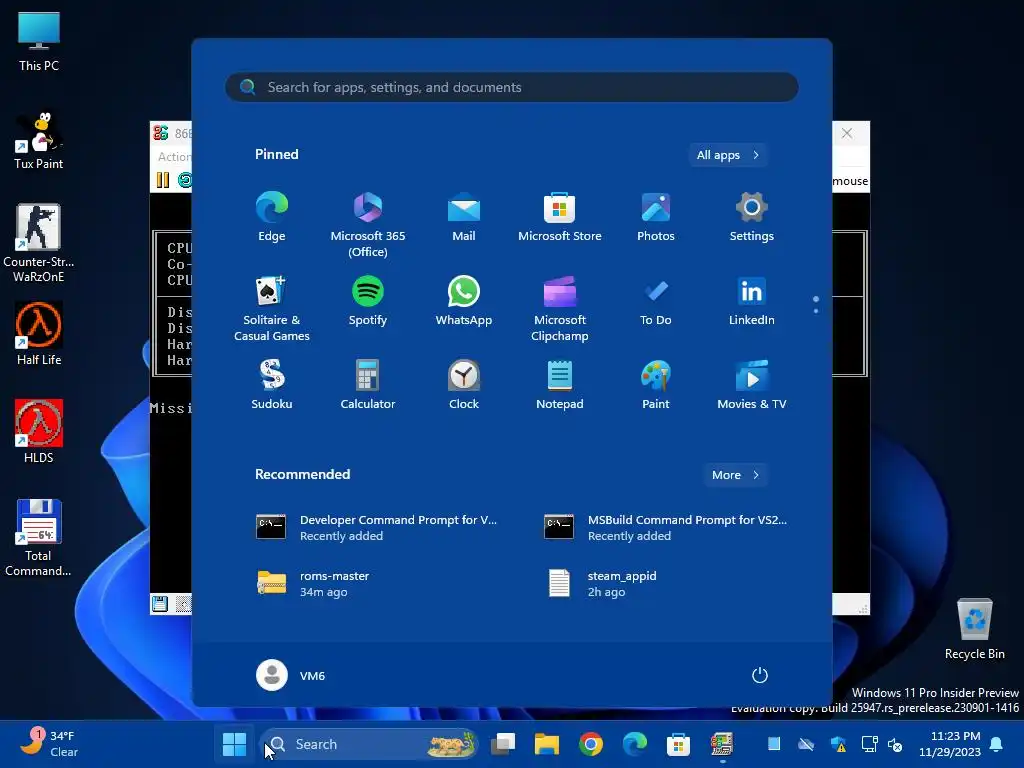Viewport: 1024px width, 768px height.
Task: Open VM6 user account menu
Action: click(291, 675)
